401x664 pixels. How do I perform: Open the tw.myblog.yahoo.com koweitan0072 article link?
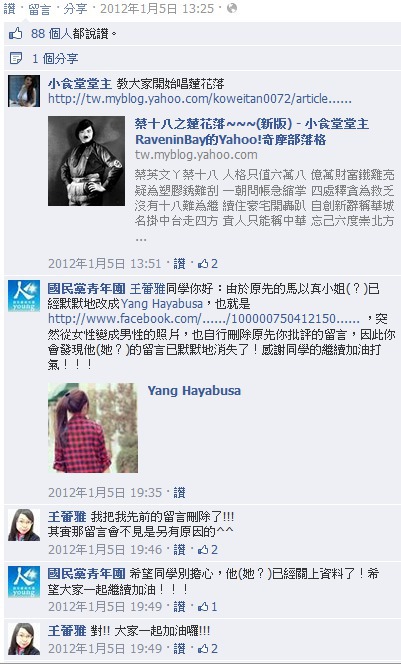pyautogui.click(x=200, y=99)
